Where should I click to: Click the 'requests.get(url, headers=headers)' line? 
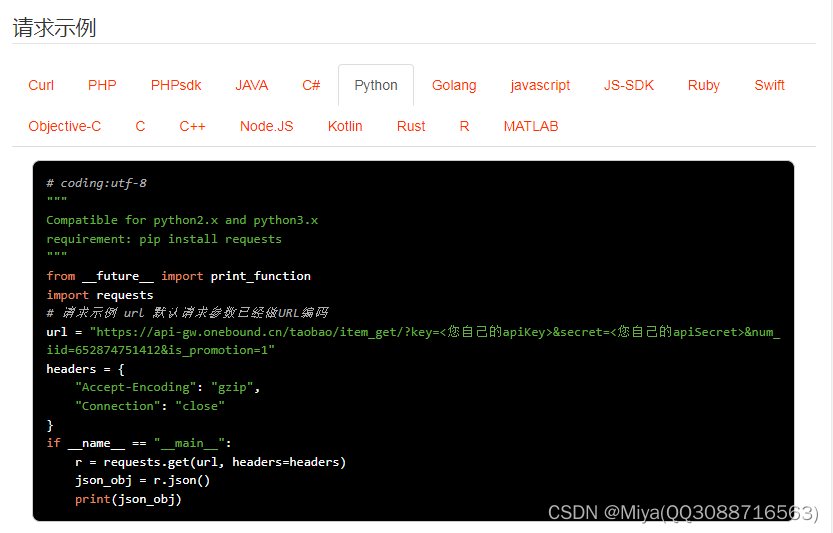pyautogui.click(x=210, y=462)
